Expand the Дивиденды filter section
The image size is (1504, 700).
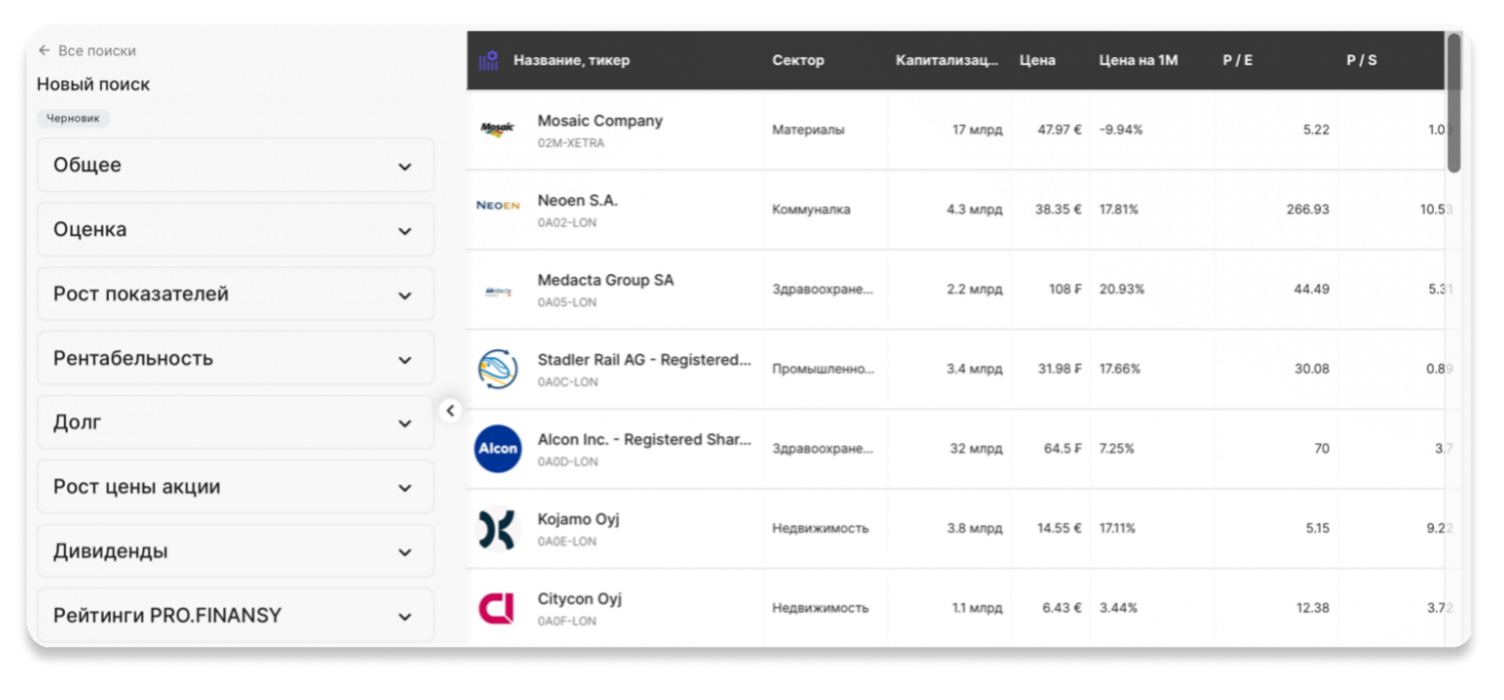(236, 551)
